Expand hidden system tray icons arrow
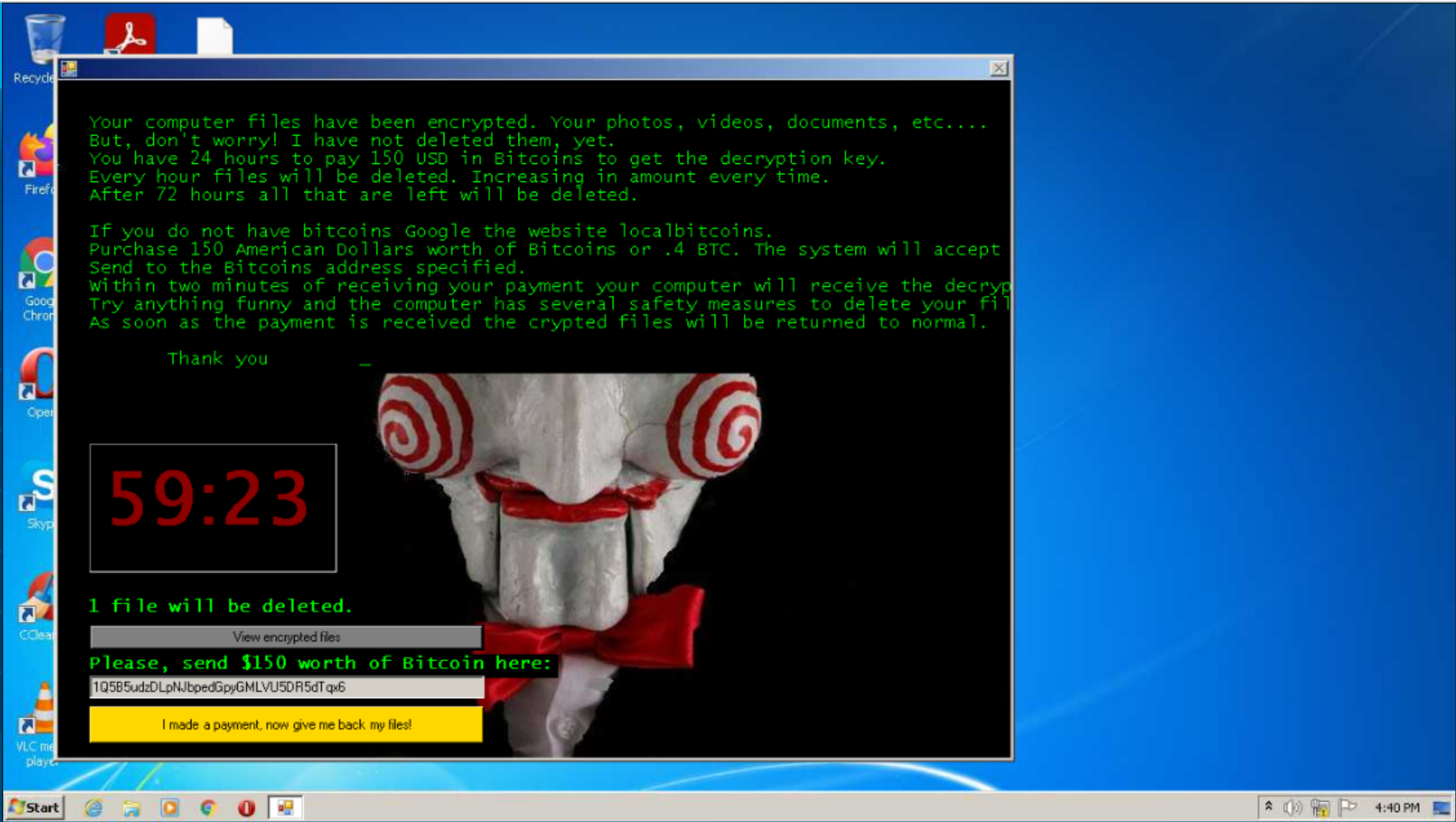The width and height of the screenshot is (1456, 822). click(x=1268, y=807)
